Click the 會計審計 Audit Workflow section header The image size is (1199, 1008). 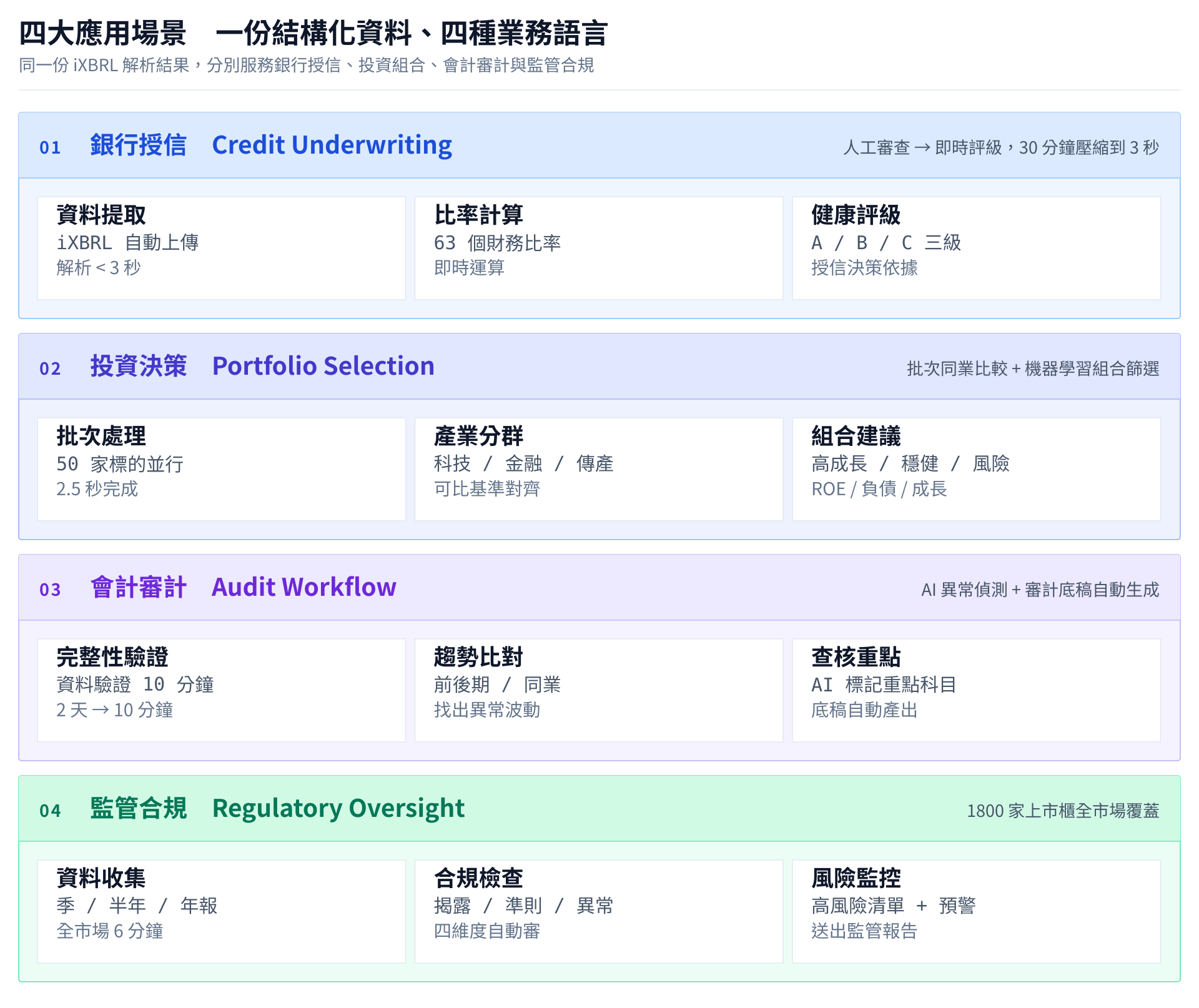click(599, 588)
